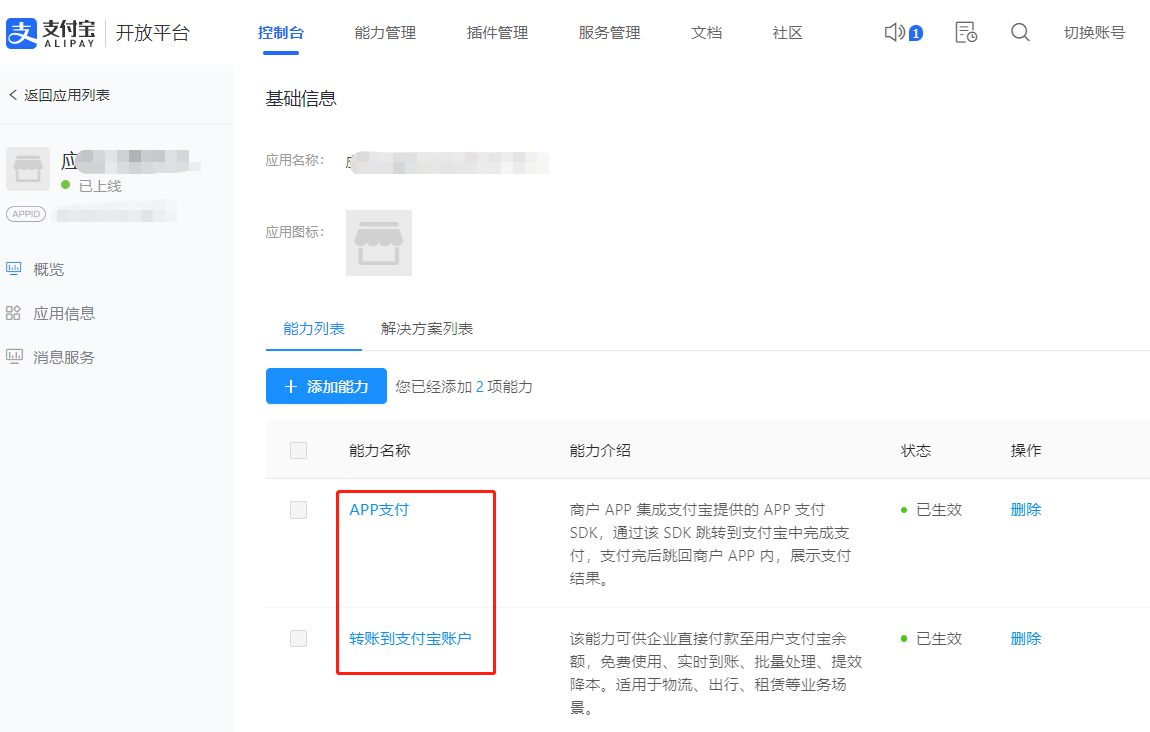Viewport: 1150px width, 732px height.
Task: Switch to the 控制台 tab
Action: click(x=281, y=33)
